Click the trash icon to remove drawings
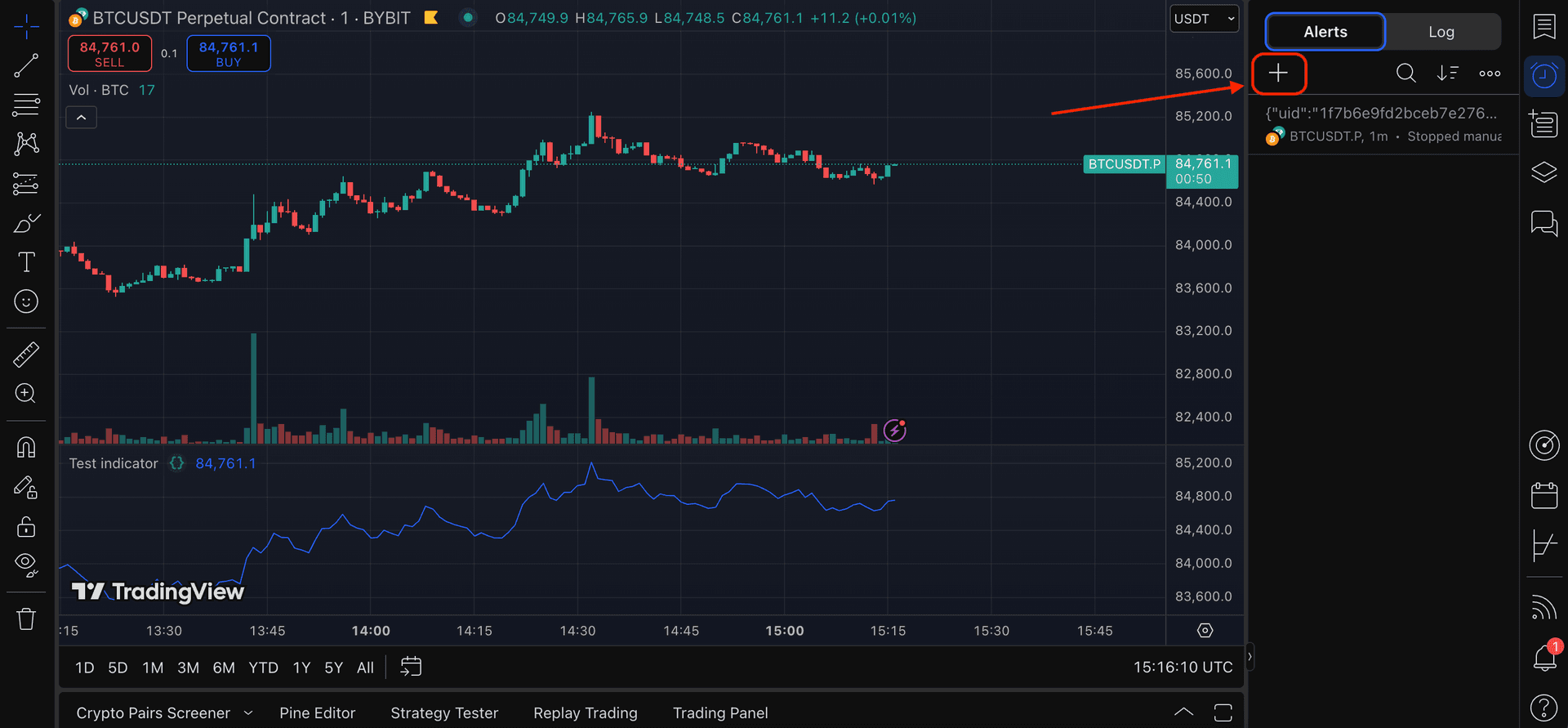Viewport: 1568px width, 728px height. tap(26, 619)
